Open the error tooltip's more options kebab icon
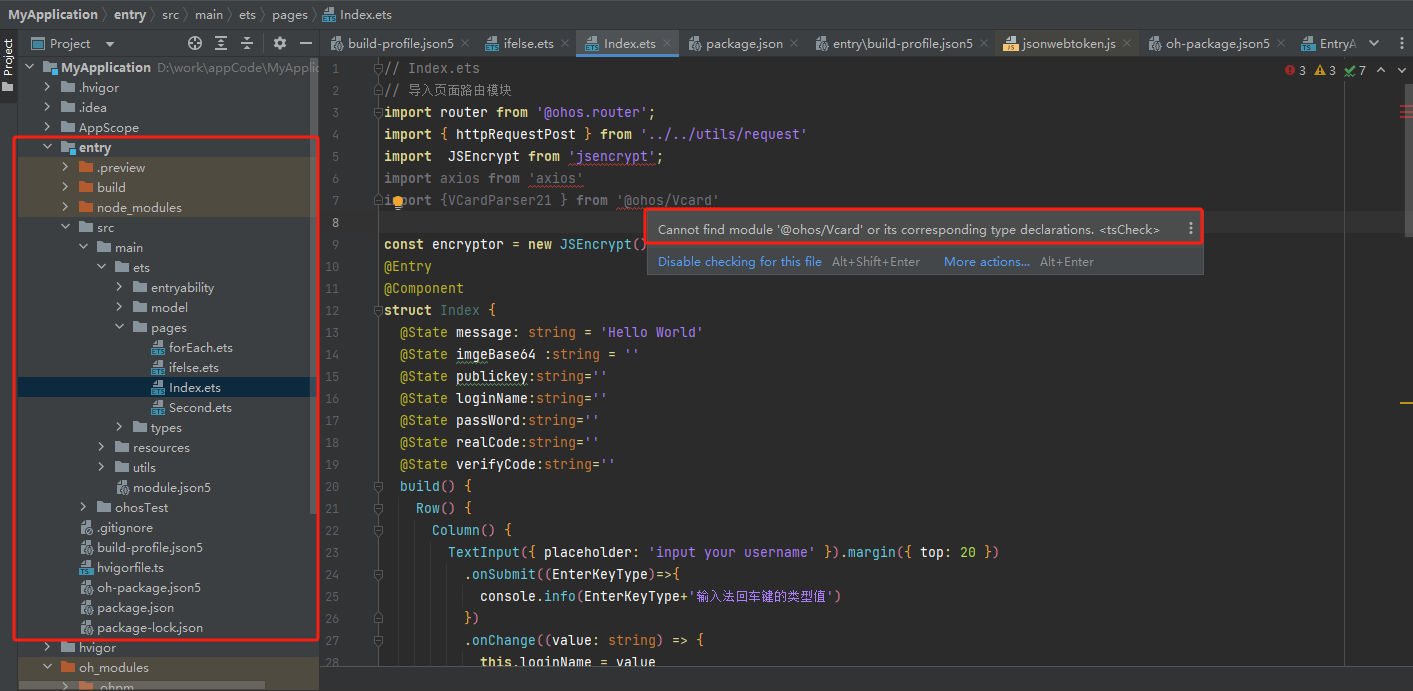The width and height of the screenshot is (1413, 691). [1190, 228]
